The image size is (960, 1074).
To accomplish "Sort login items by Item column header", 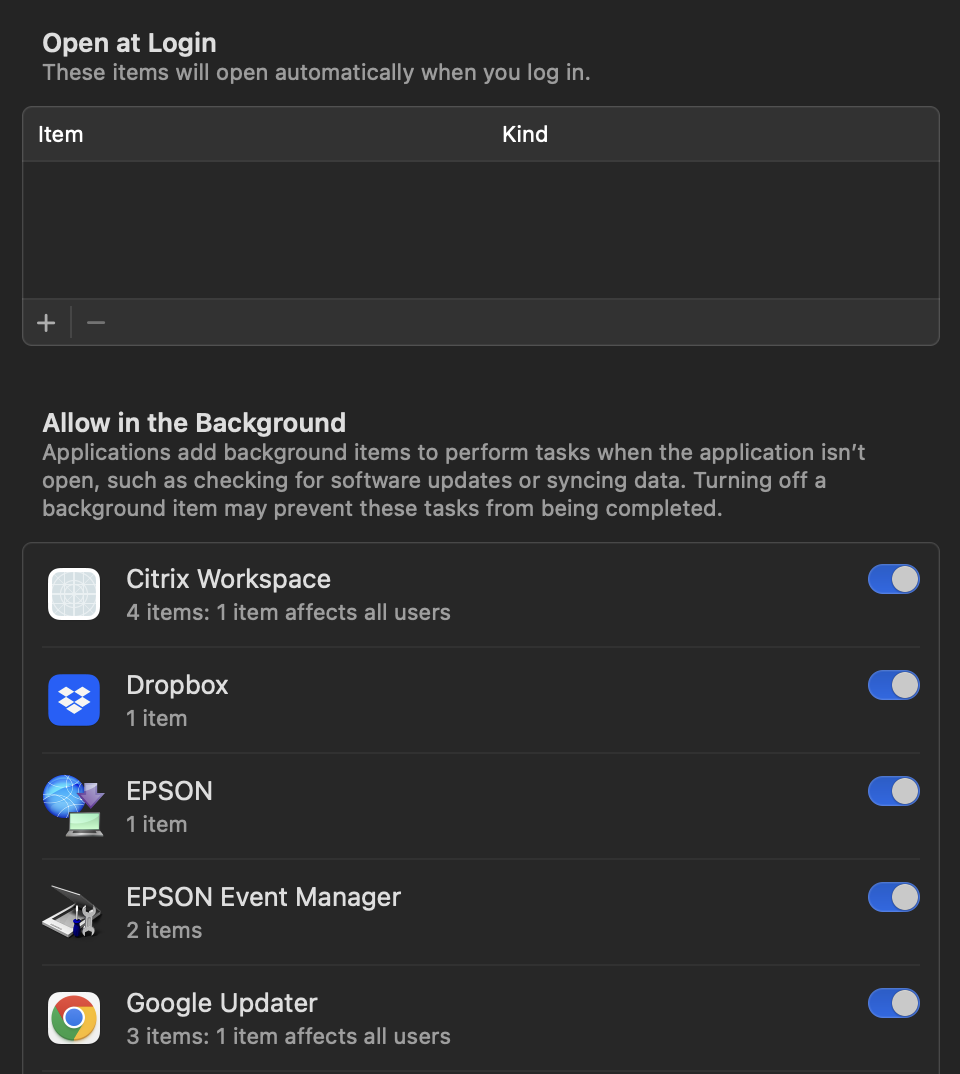I will [60, 134].
